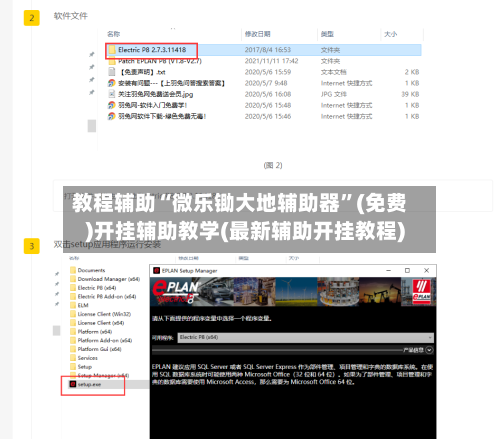Screen dimensions: 500x439
Task: Select the setup.exe file name
Action: 89,384
